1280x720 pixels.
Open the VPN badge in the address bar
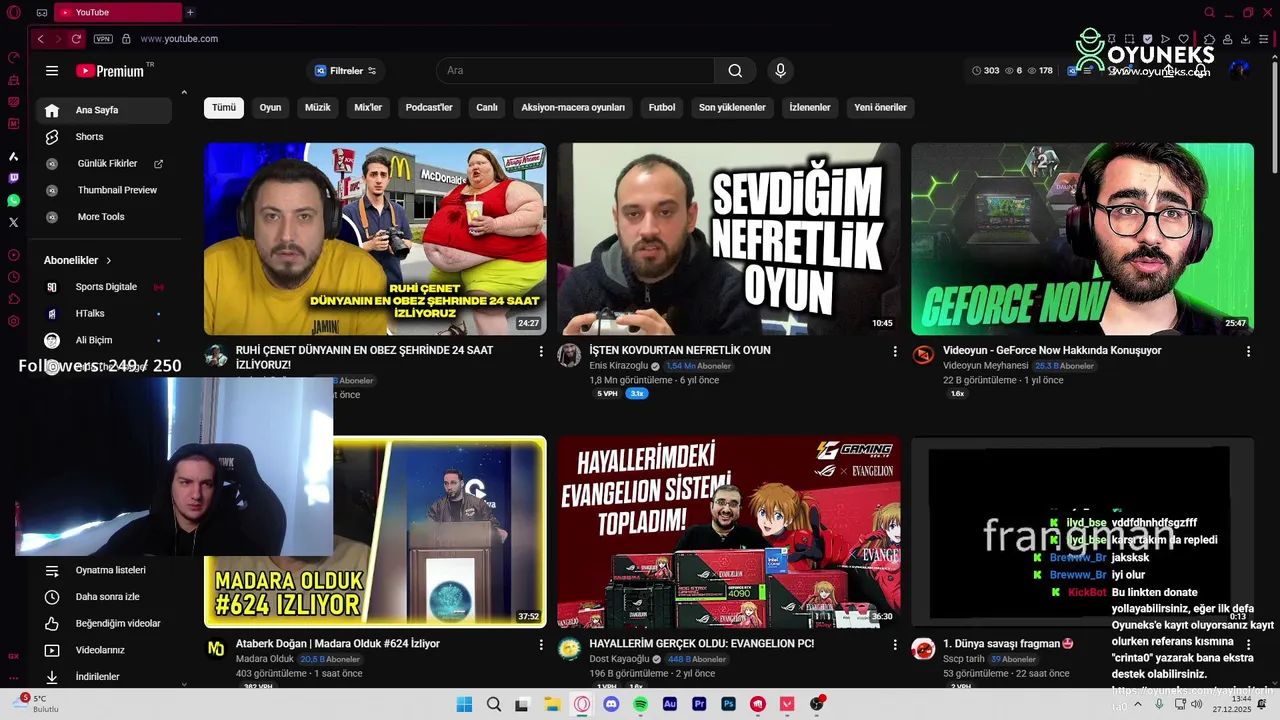(x=103, y=39)
